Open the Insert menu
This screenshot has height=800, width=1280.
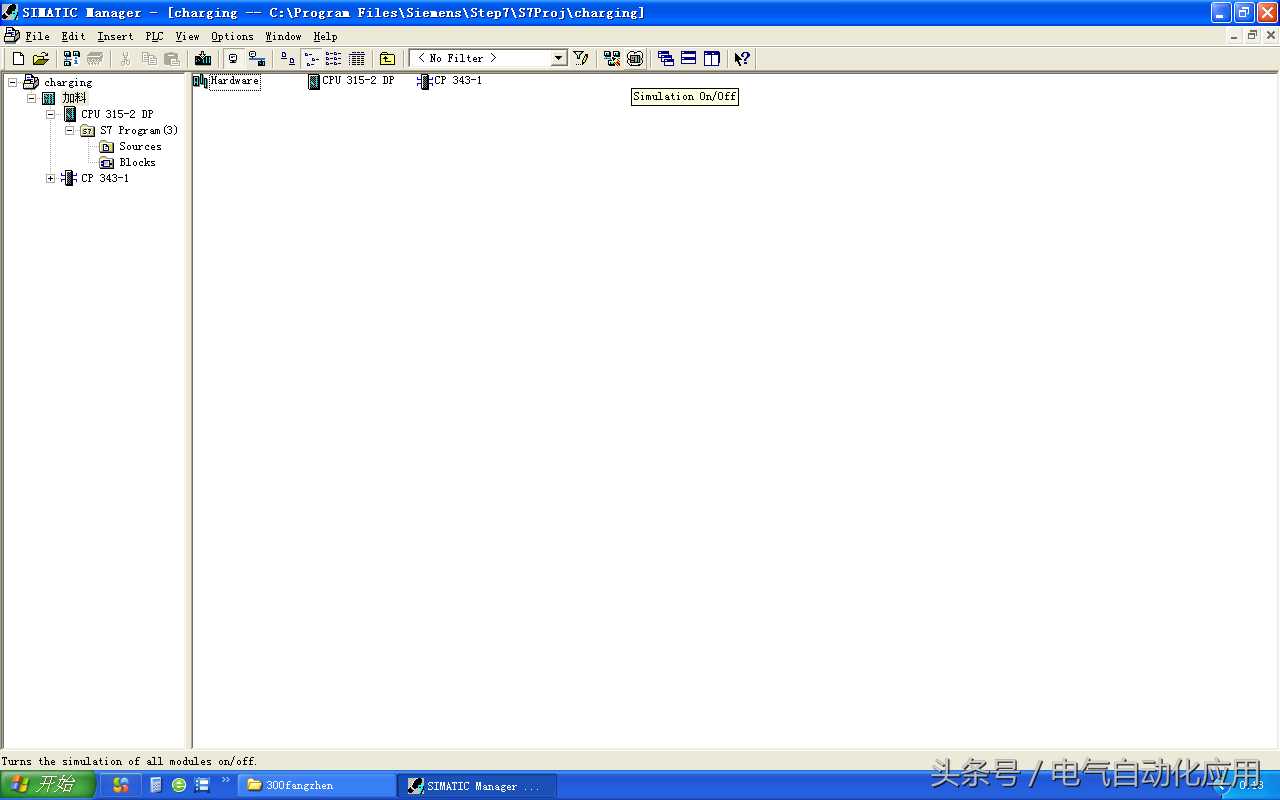115,36
